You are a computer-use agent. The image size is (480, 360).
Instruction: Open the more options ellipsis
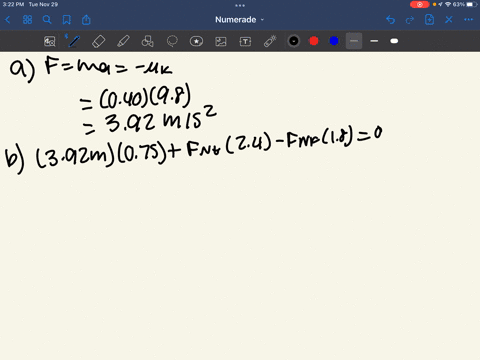[468, 20]
